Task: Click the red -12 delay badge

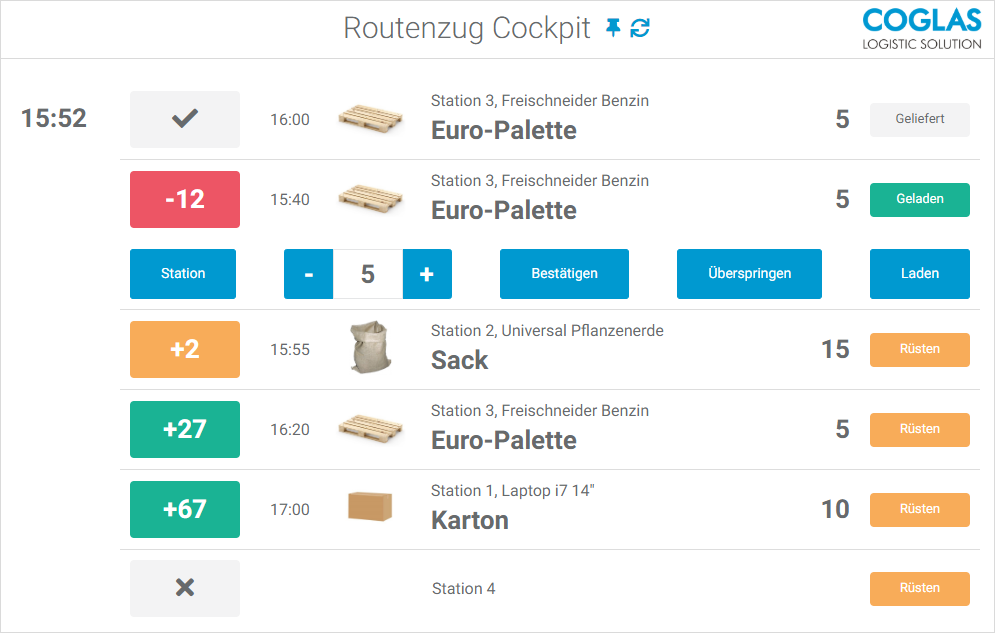Action: coord(185,199)
